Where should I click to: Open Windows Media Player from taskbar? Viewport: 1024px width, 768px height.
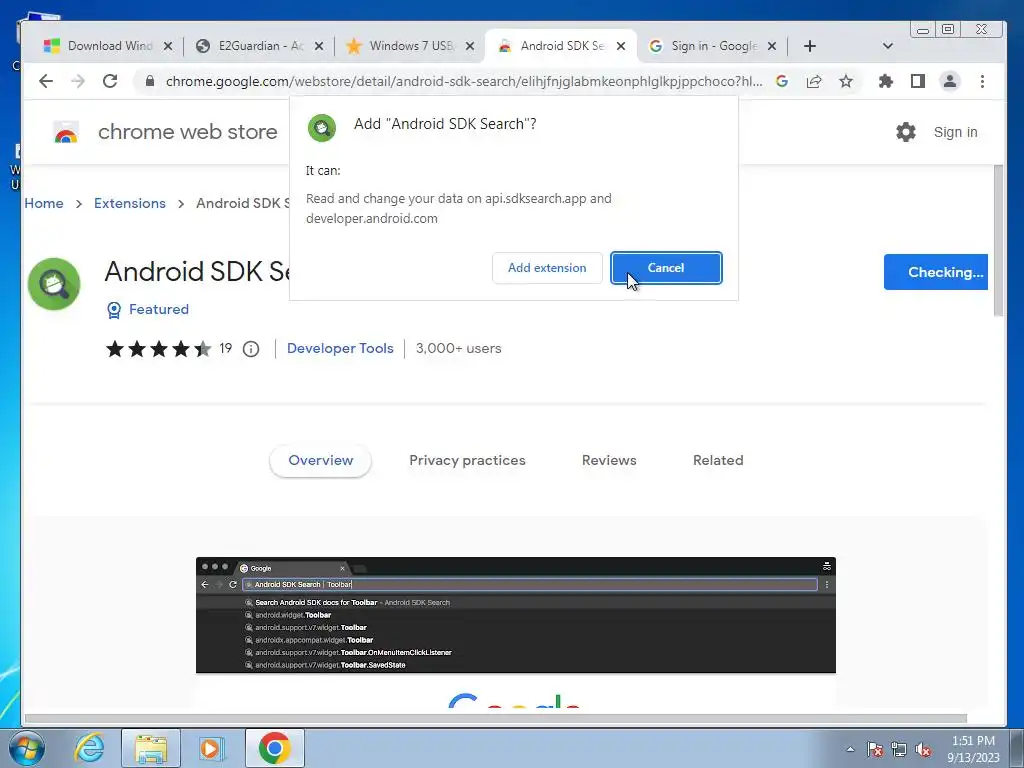pos(211,748)
